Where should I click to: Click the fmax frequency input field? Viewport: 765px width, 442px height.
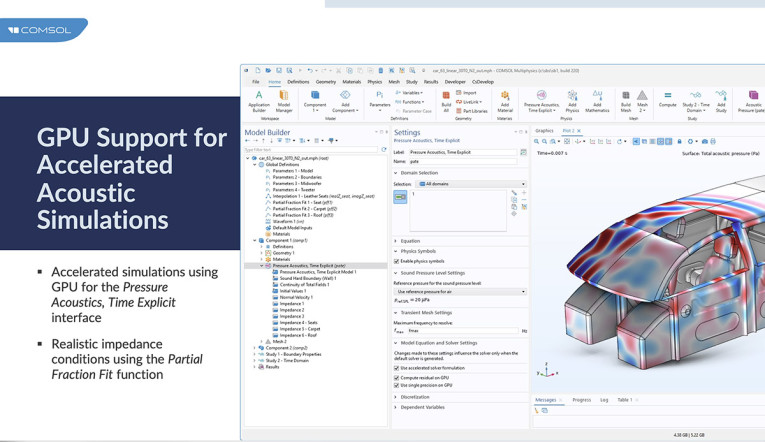(x=463, y=331)
